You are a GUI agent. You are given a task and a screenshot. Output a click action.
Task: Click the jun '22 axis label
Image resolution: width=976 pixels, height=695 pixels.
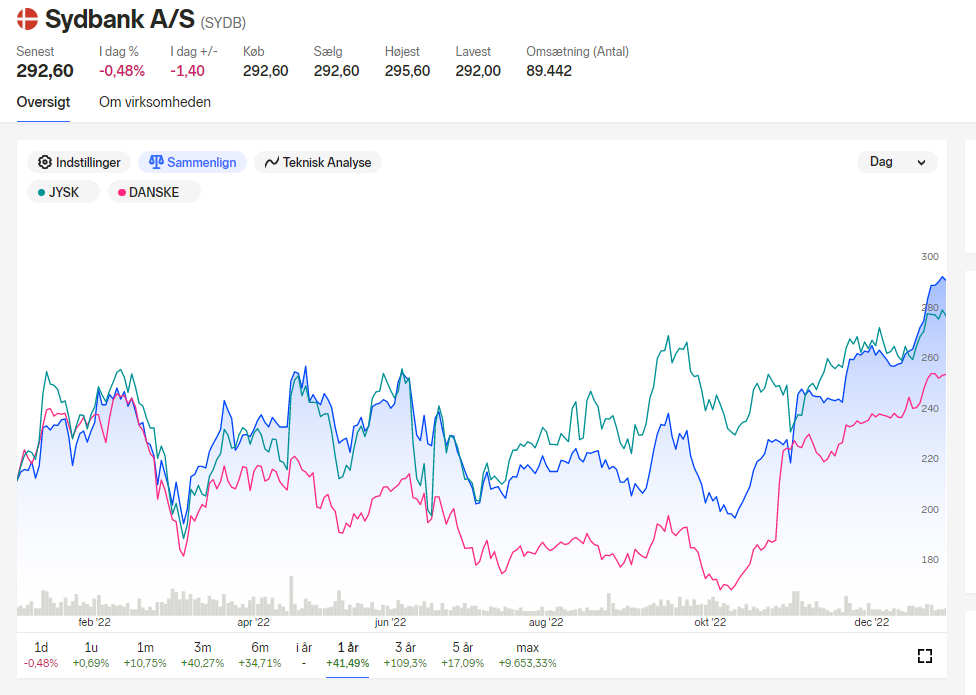(x=390, y=622)
